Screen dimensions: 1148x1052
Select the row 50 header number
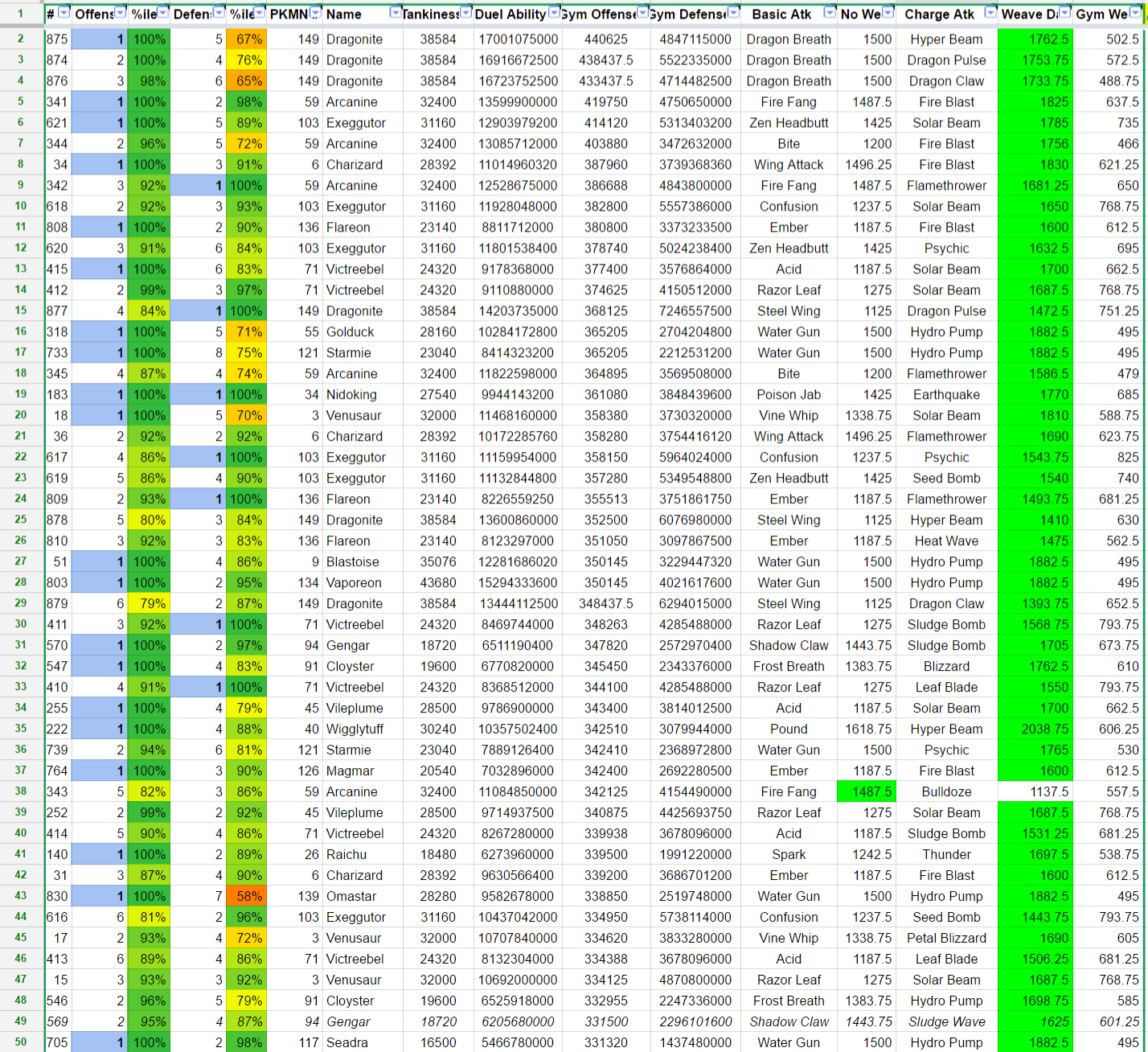click(21, 1042)
